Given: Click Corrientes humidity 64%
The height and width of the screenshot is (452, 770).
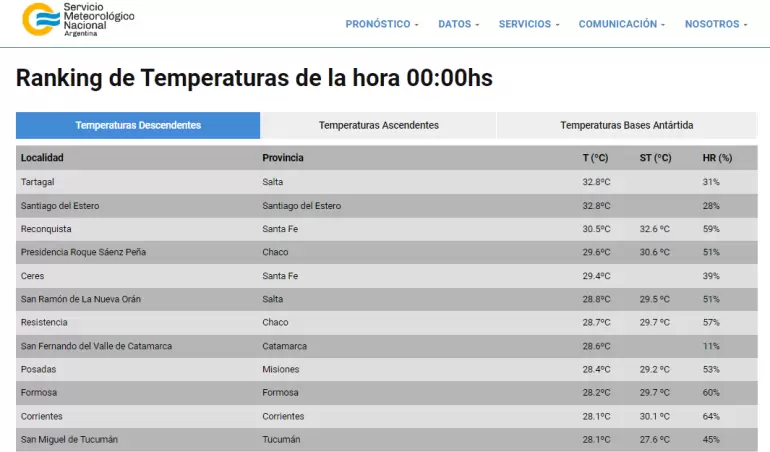Looking at the screenshot, I should tap(711, 416).
